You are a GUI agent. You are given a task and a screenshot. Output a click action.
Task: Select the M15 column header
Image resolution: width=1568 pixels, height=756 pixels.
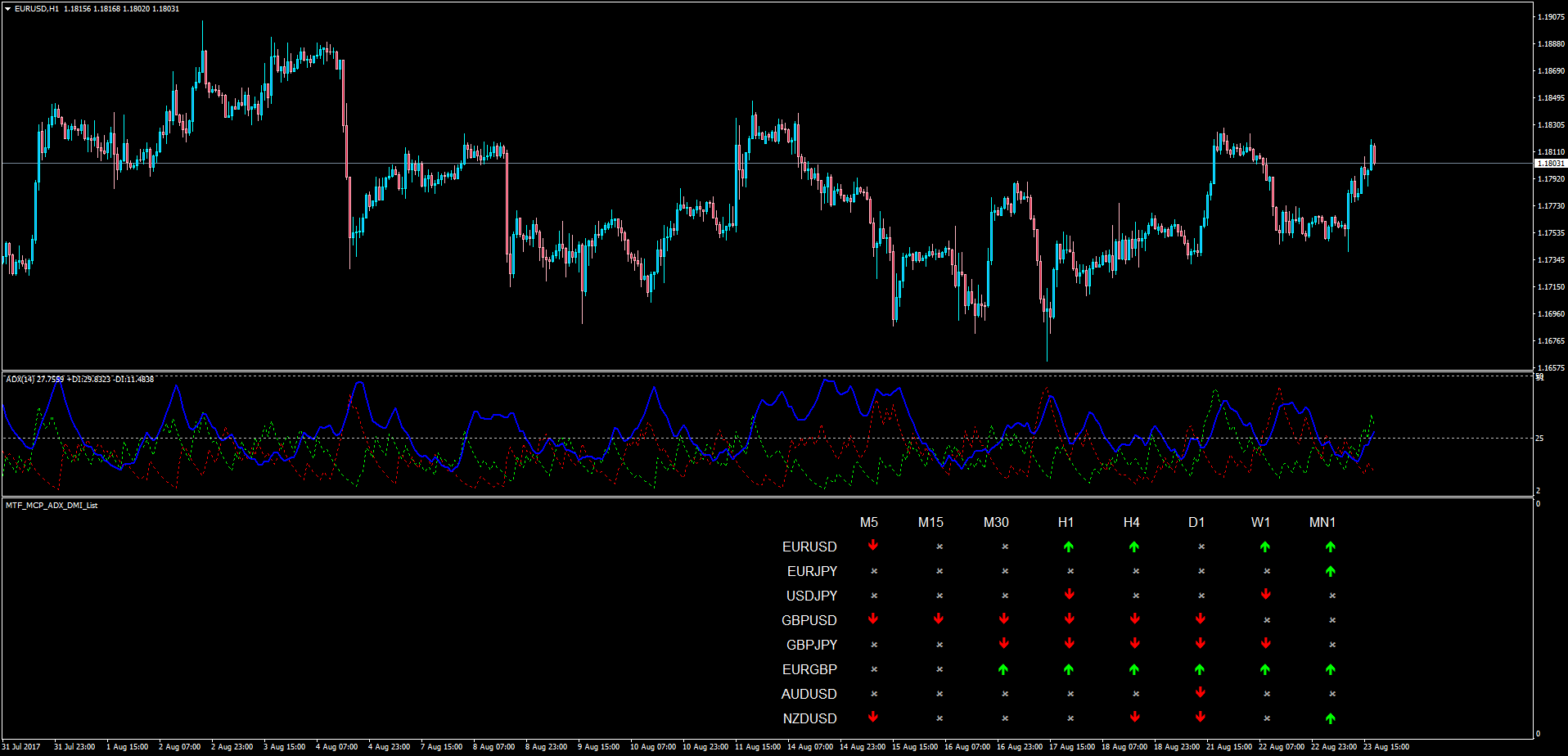click(x=930, y=522)
